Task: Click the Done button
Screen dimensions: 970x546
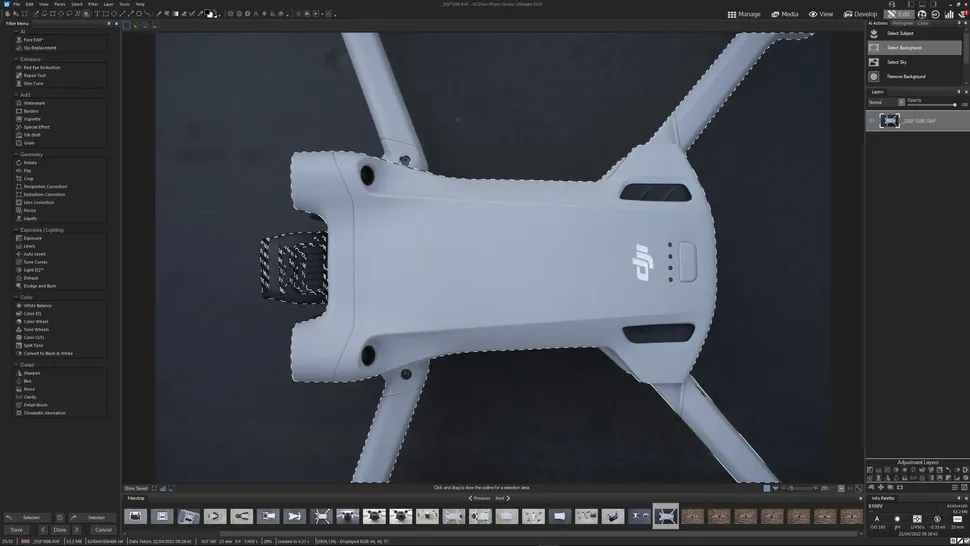Action: (60, 529)
